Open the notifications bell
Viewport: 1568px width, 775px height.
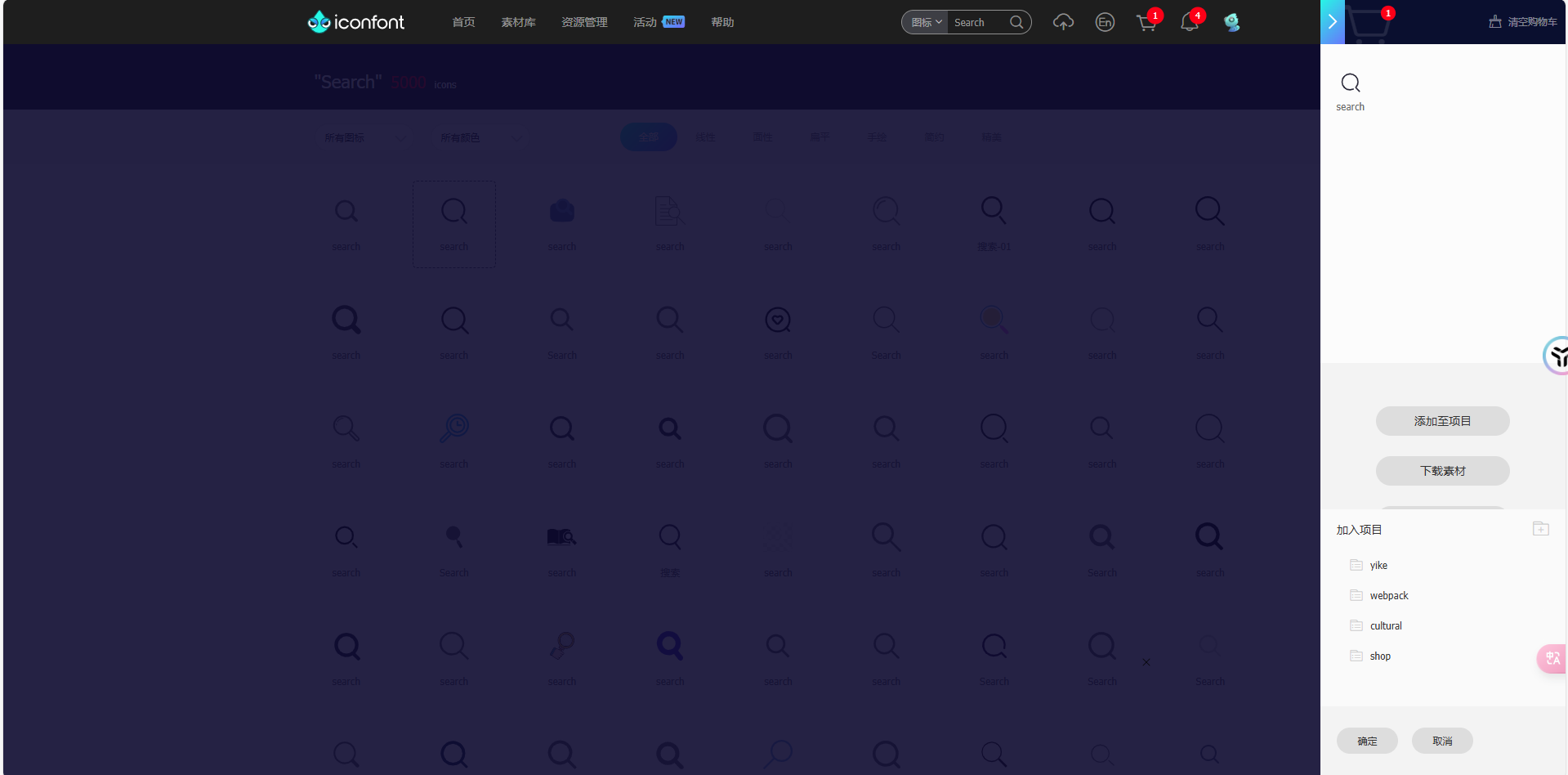click(x=1189, y=22)
